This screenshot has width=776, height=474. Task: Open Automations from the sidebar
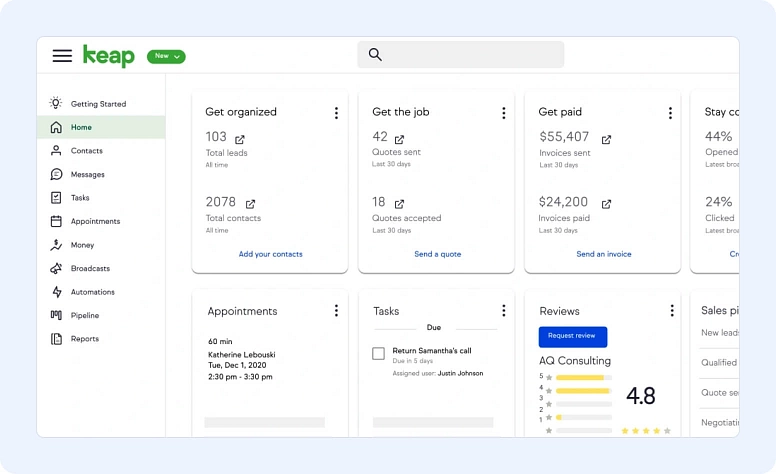pos(92,292)
